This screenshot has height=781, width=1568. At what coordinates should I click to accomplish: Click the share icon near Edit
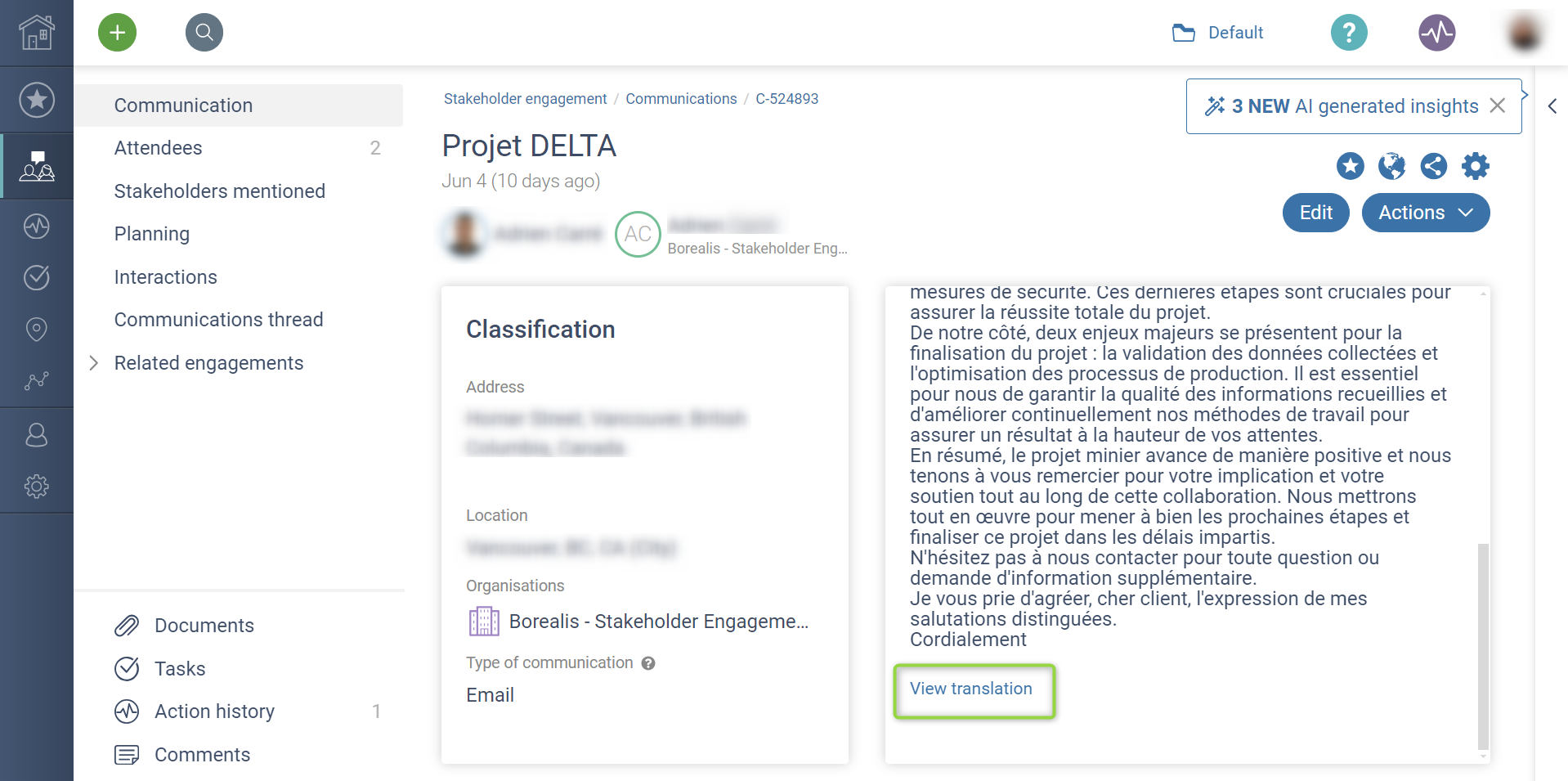(1433, 166)
